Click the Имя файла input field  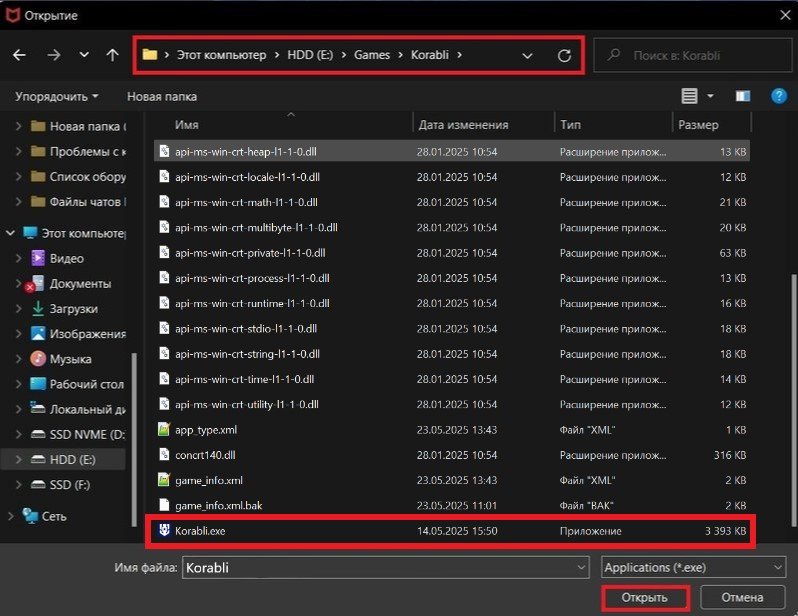(x=386, y=567)
